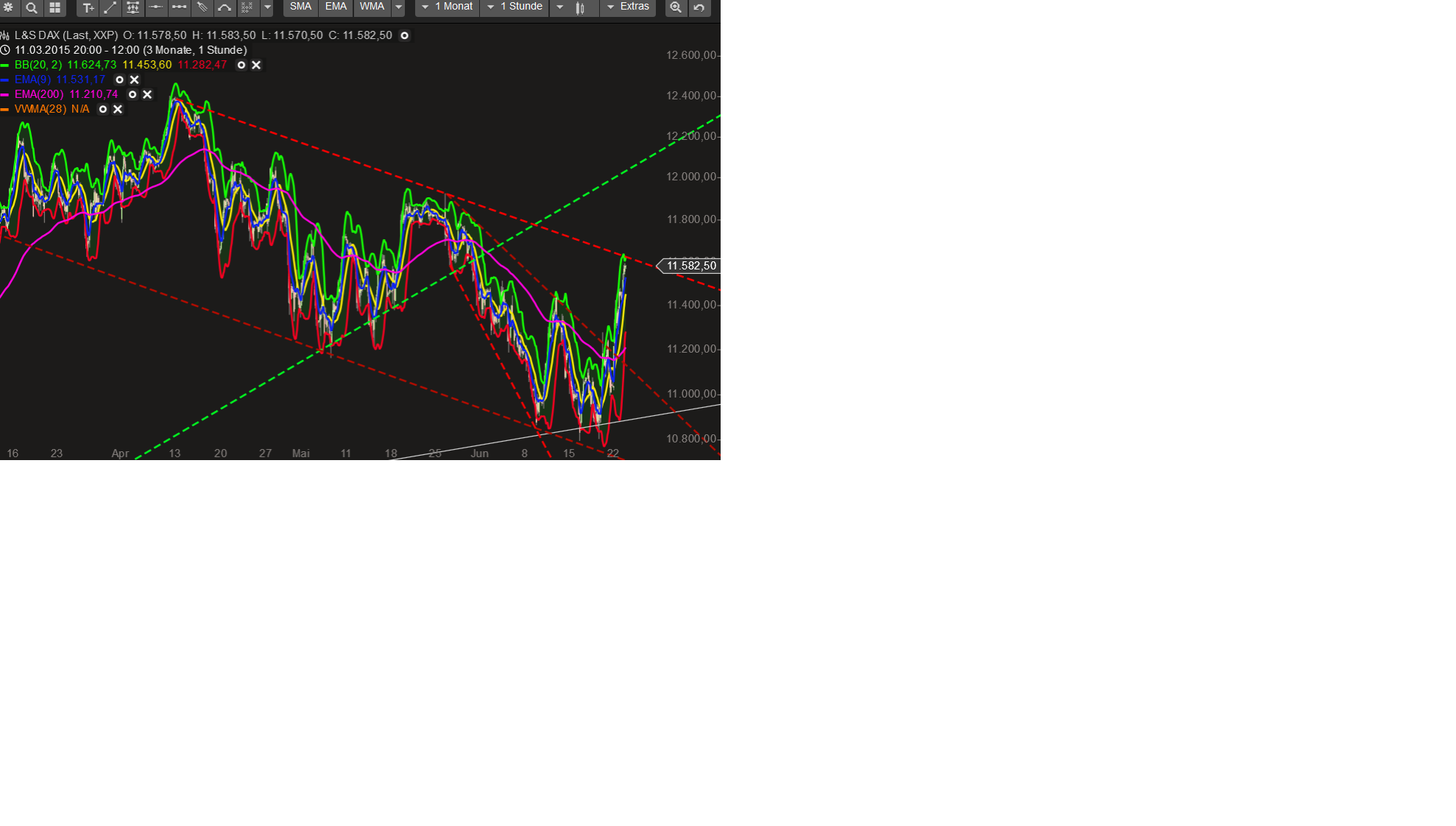Remove the EMA(9) indicator
This screenshot has width=1456, height=826.
tap(135, 80)
